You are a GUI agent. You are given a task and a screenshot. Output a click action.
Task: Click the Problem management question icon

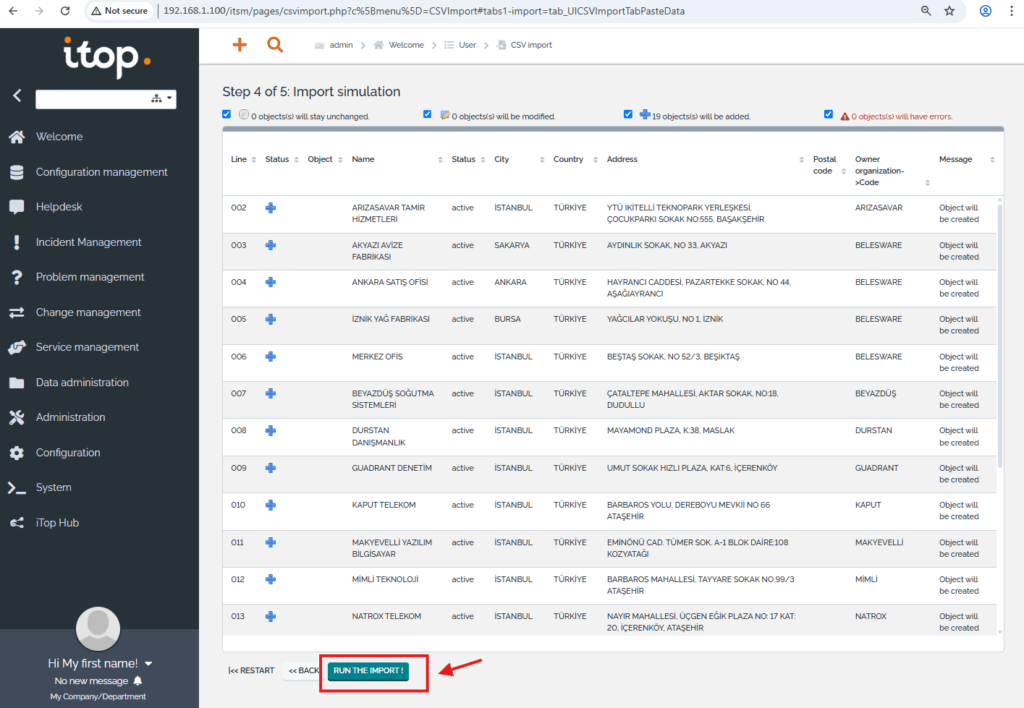pyautogui.click(x=17, y=277)
